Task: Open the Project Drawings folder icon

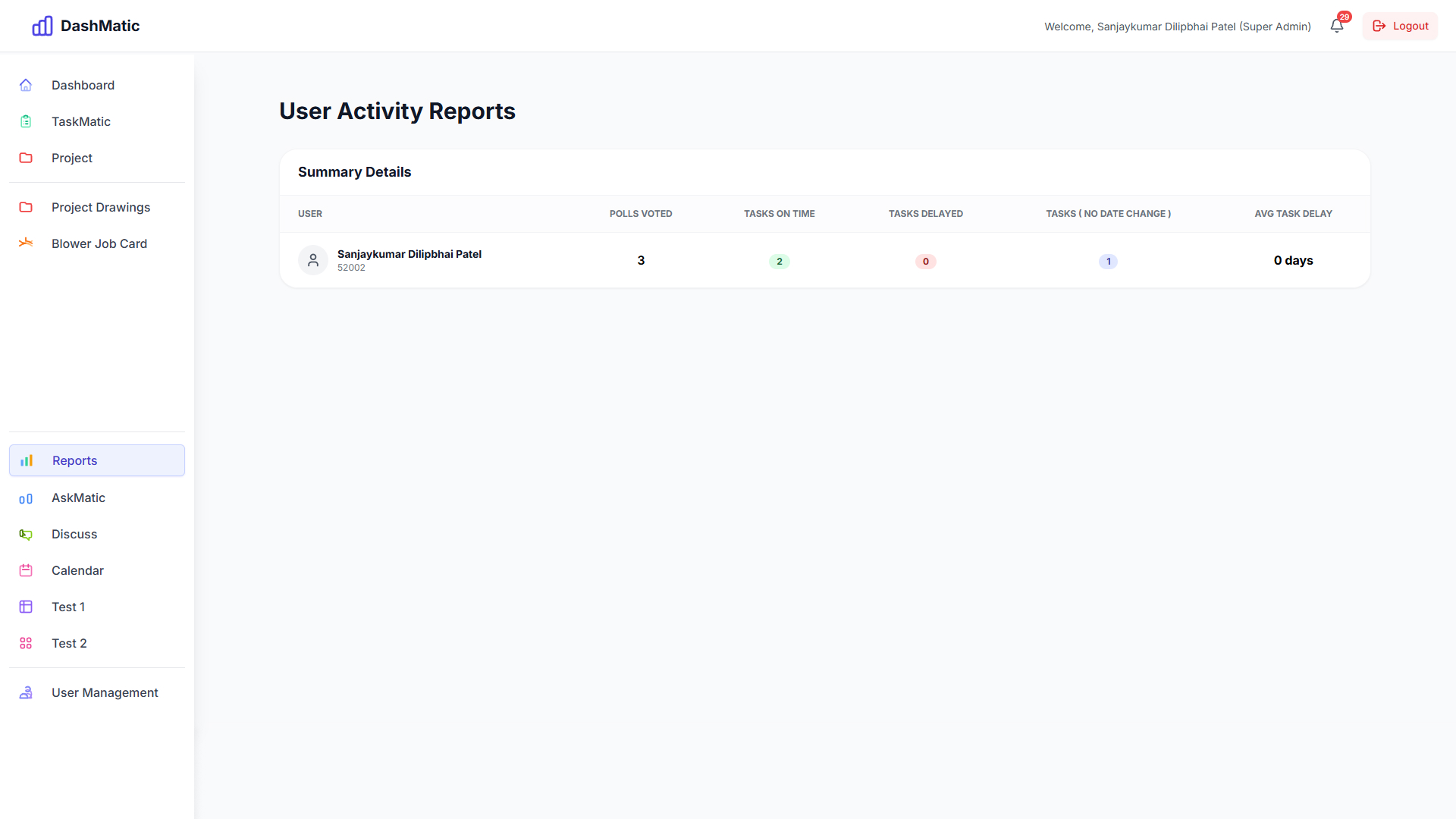Action: pyautogui.click(x=26, y=207)
